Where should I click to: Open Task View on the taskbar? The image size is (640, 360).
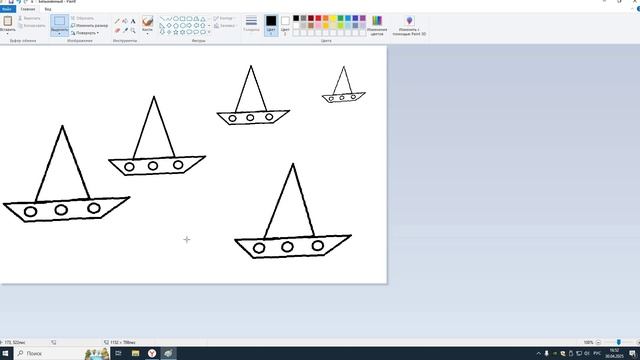[x=118, y=353]
